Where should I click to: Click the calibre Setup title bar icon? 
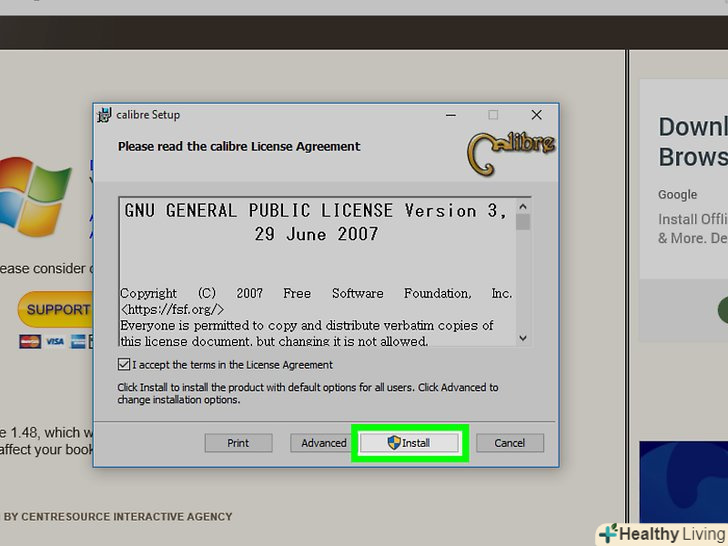pyautogui.click(x=104, y=115)
